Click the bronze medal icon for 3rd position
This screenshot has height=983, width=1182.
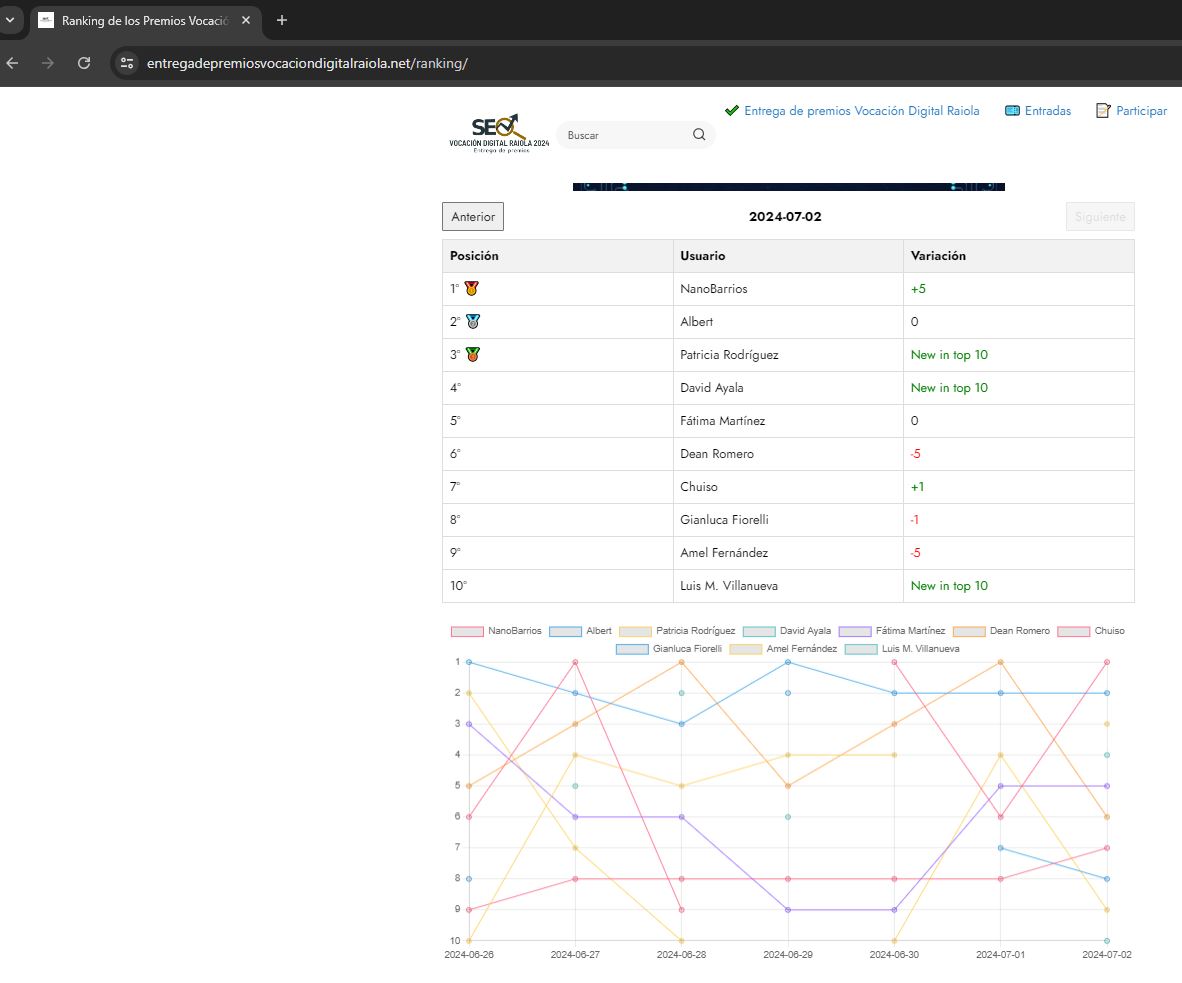[x=472, y=355]
